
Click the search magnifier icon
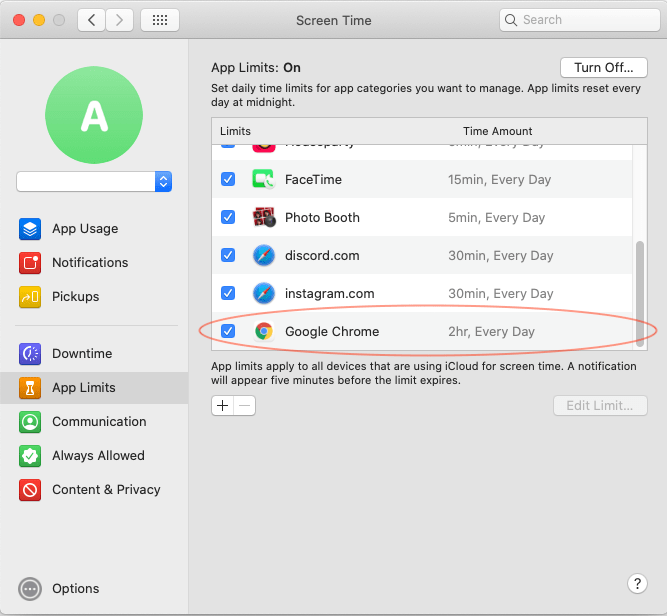pyautogui.click(x=511, y=20)
